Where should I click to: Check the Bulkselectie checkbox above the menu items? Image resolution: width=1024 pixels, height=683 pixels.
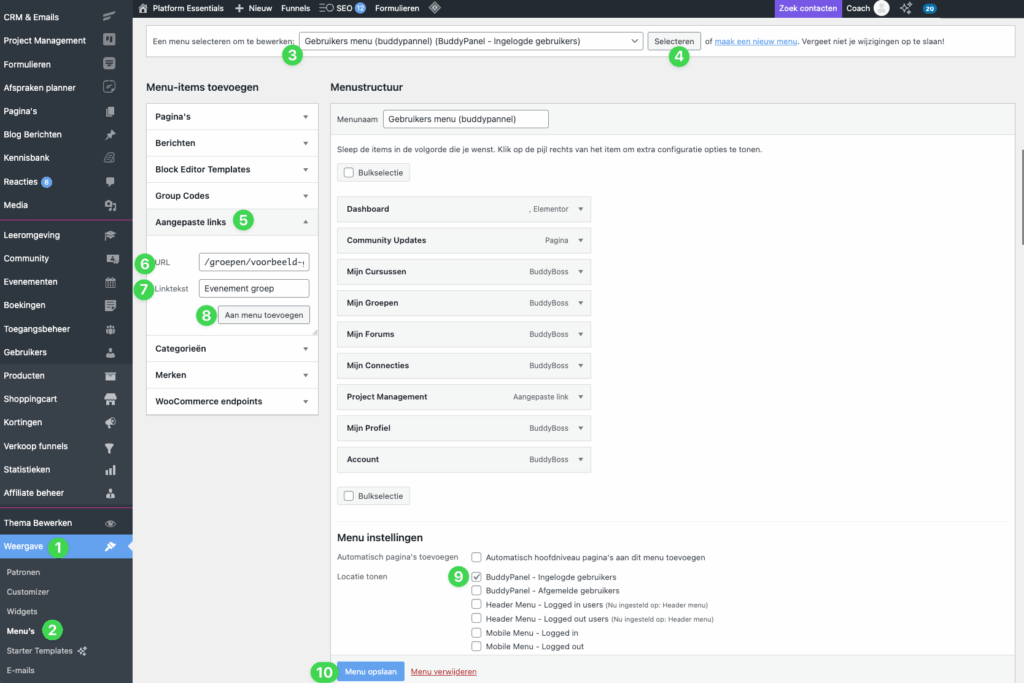[x=346, y=172]
